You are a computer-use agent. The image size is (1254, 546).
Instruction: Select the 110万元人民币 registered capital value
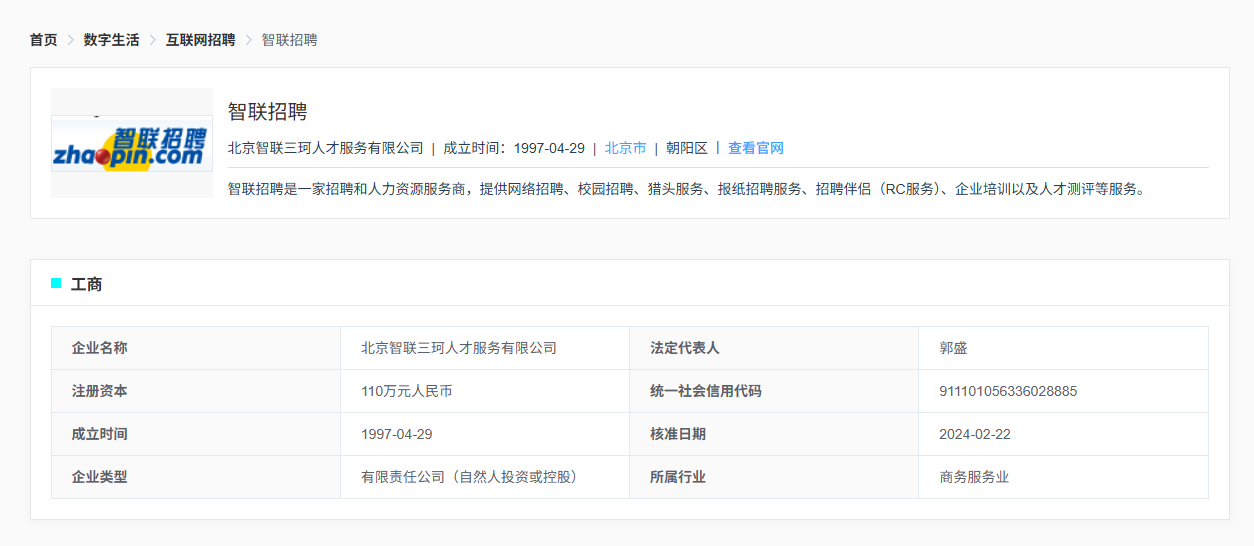pos(406,391)
